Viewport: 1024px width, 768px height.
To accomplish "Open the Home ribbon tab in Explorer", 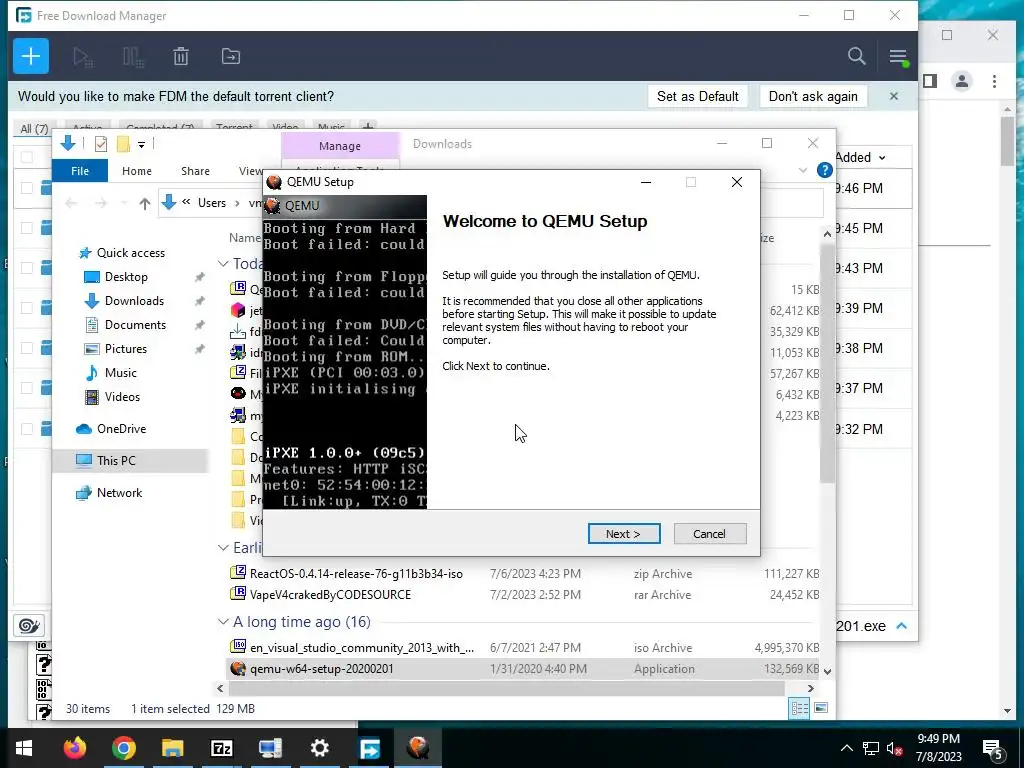I will (136, 171).
